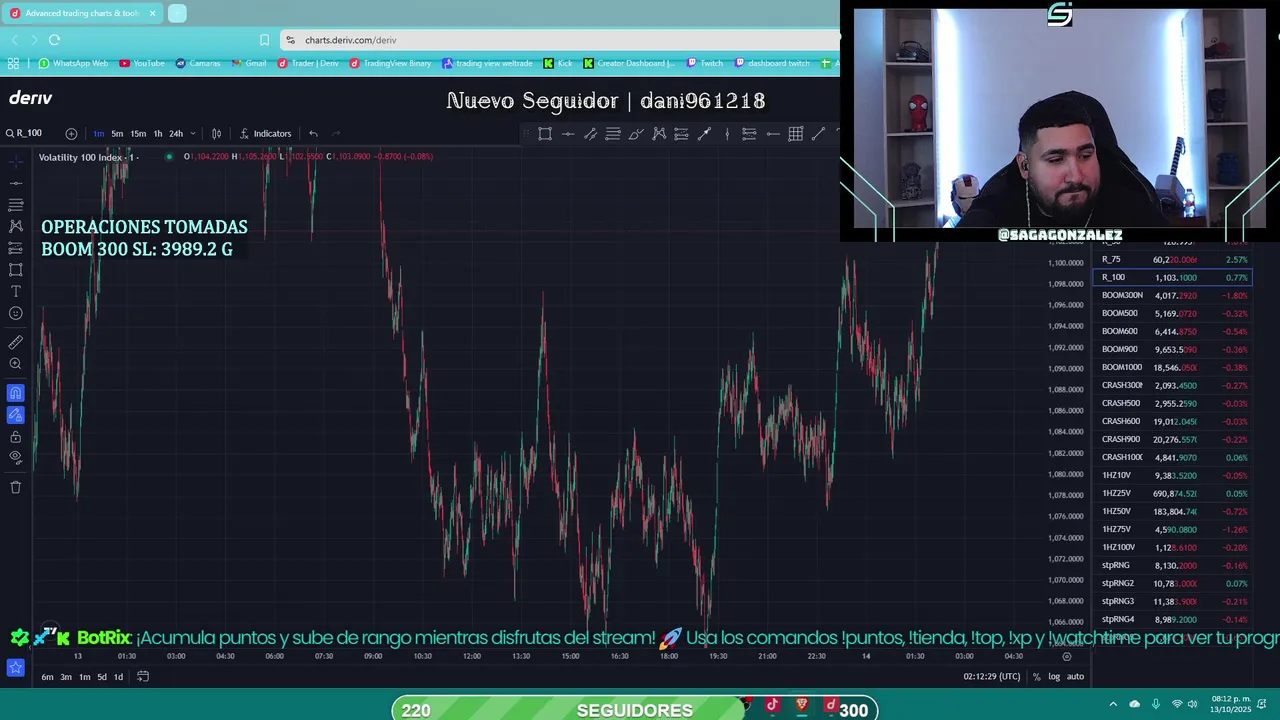Open the chart time zone menu showing UTC

992,677
